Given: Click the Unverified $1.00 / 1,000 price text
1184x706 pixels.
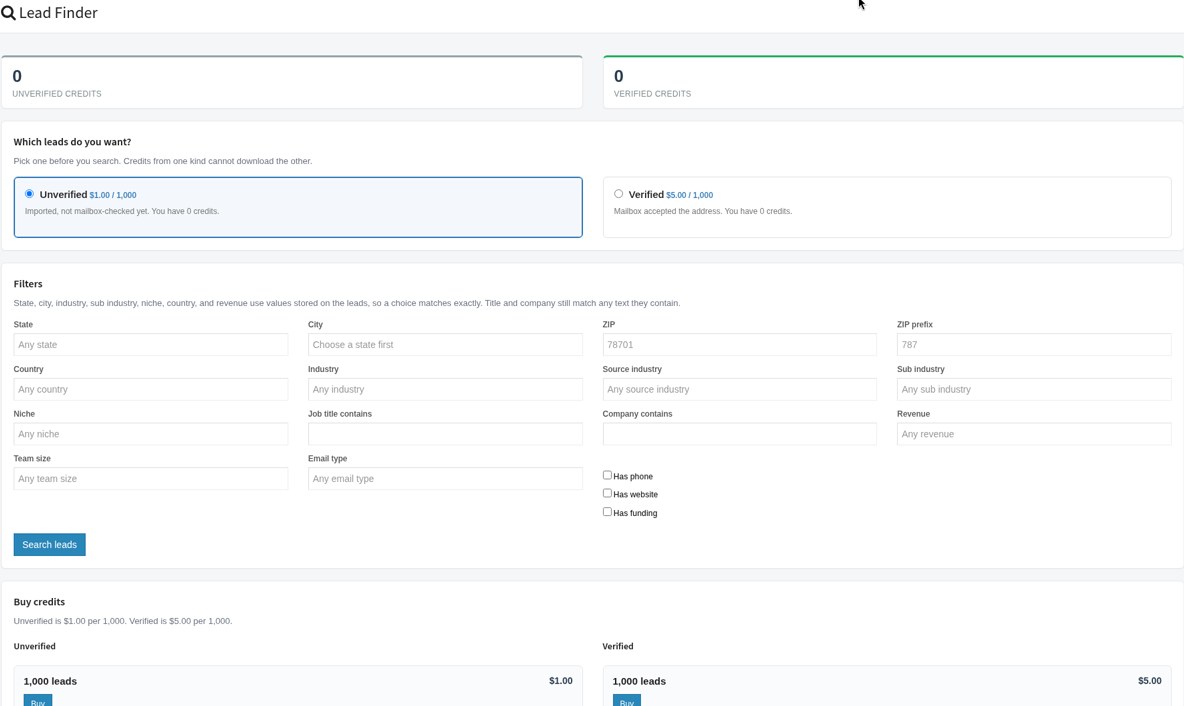Looking at the screenshot, I should (x=113, y=195).
